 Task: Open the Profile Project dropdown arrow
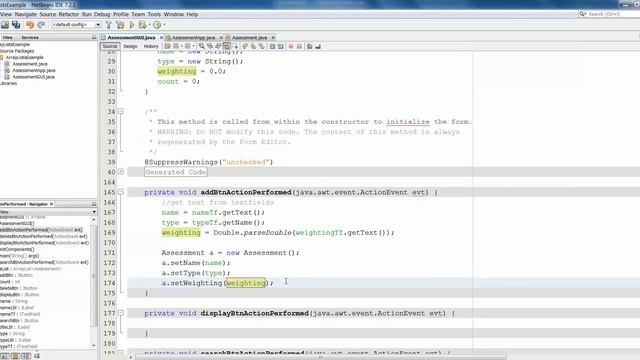coord(164,25)
